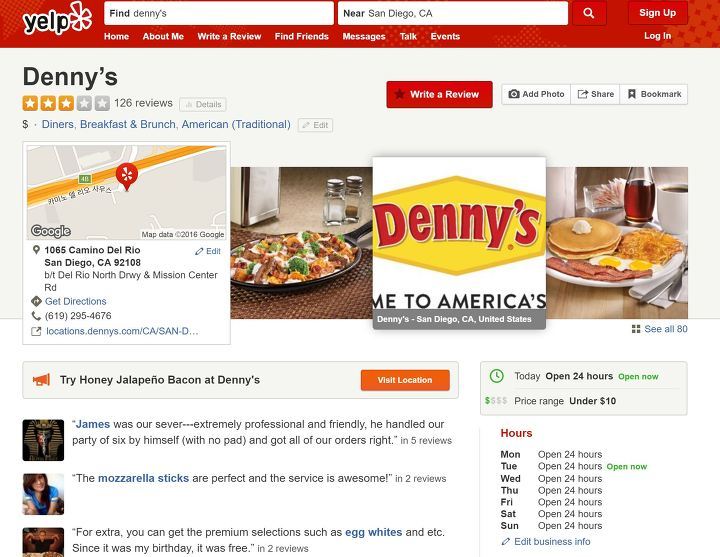
Task: Click the red Yelp map pin
Action: click(127, 177)
